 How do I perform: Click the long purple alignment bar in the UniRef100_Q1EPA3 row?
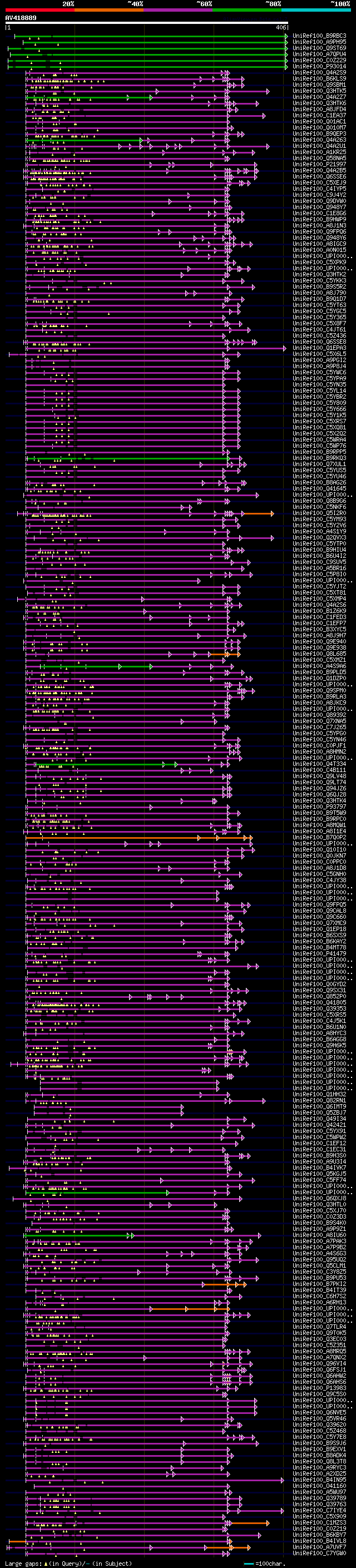[x=156, y=348]
